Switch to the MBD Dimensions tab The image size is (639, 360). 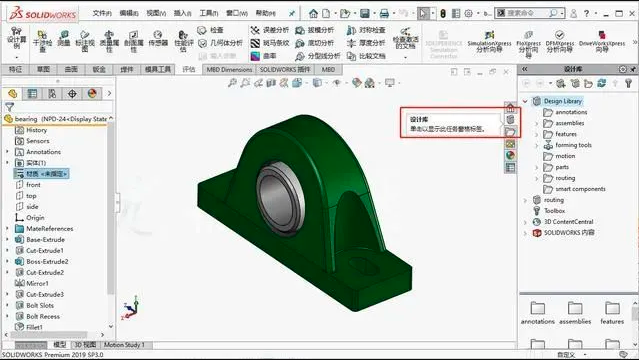pos(229,70)
